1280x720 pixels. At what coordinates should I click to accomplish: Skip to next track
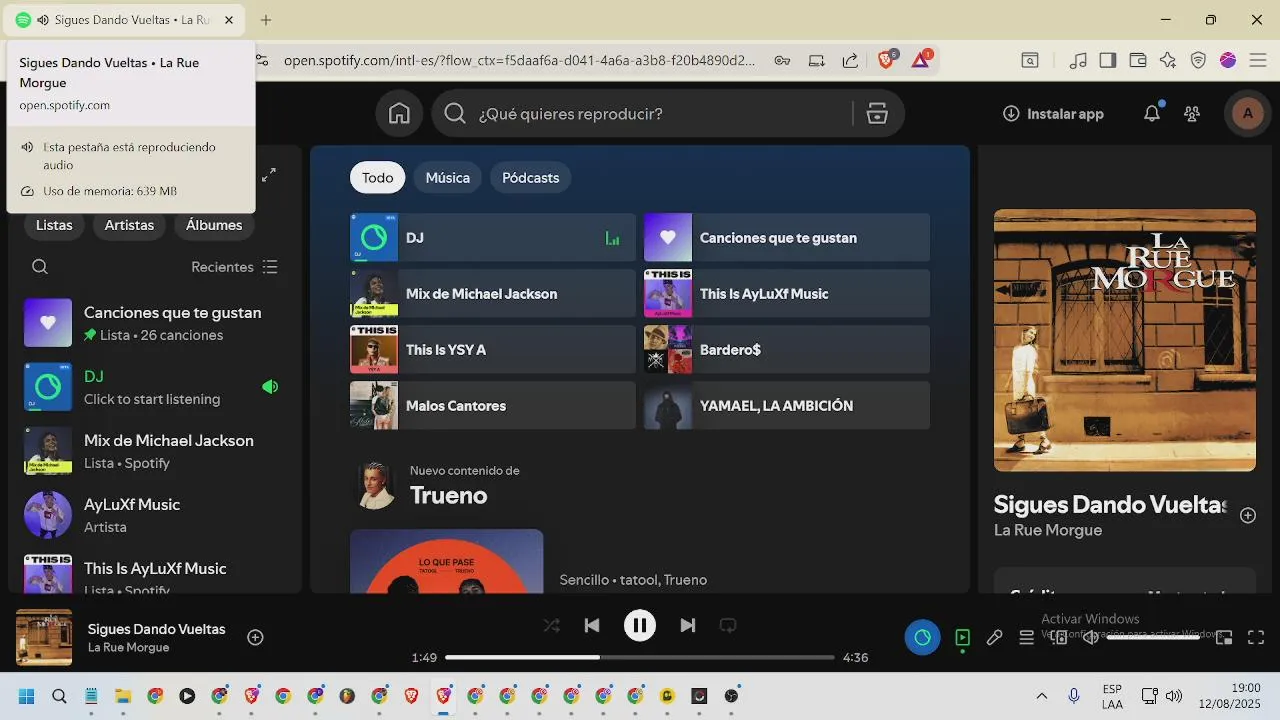tap(687, 626)
